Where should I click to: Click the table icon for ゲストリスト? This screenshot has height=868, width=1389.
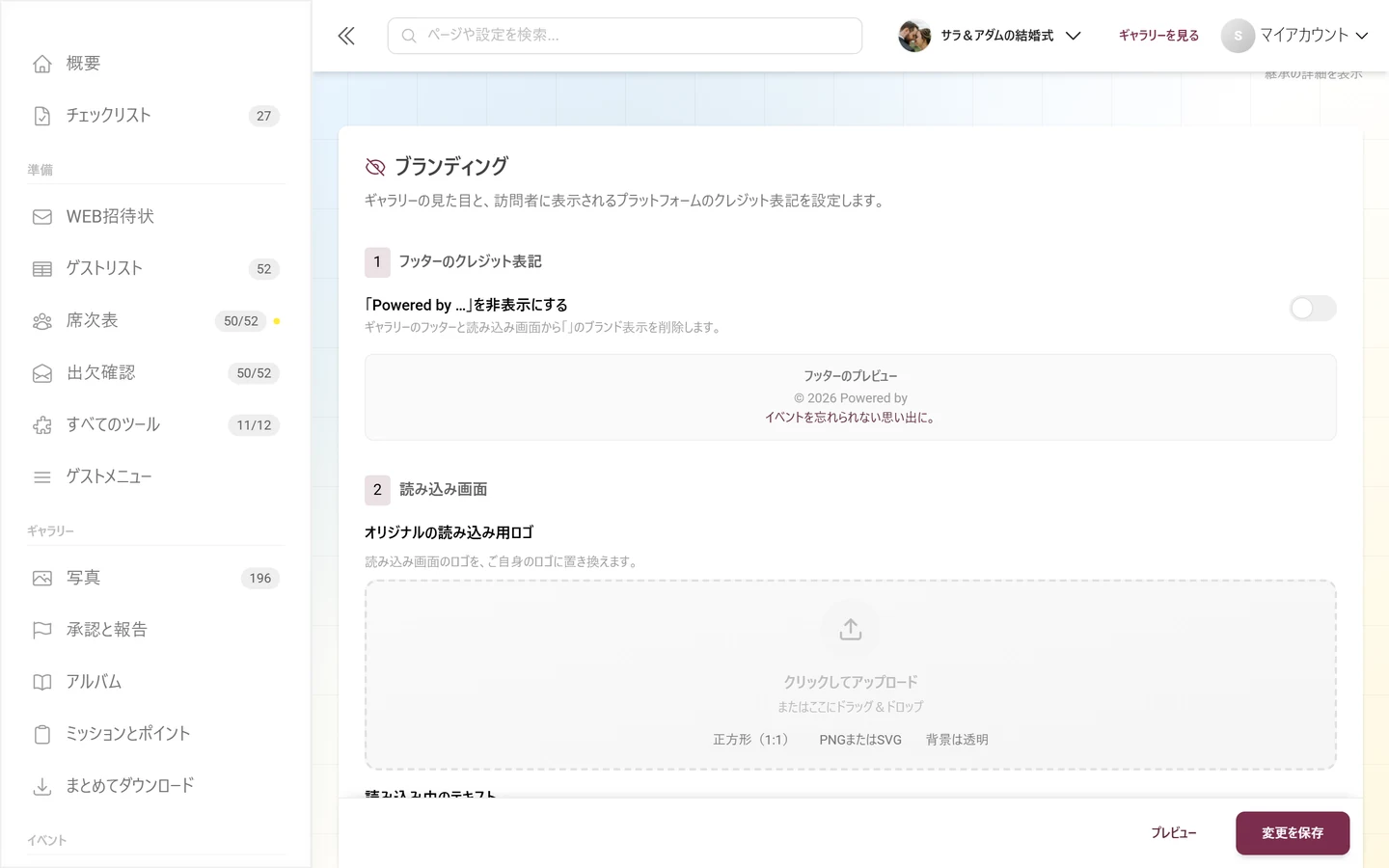(42, 269)
